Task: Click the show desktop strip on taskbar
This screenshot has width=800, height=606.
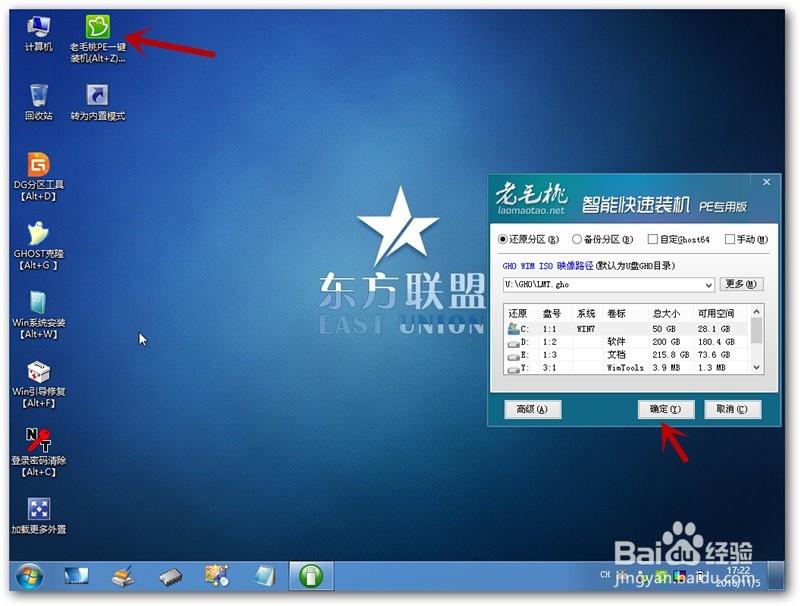Action: pos(777,576)
